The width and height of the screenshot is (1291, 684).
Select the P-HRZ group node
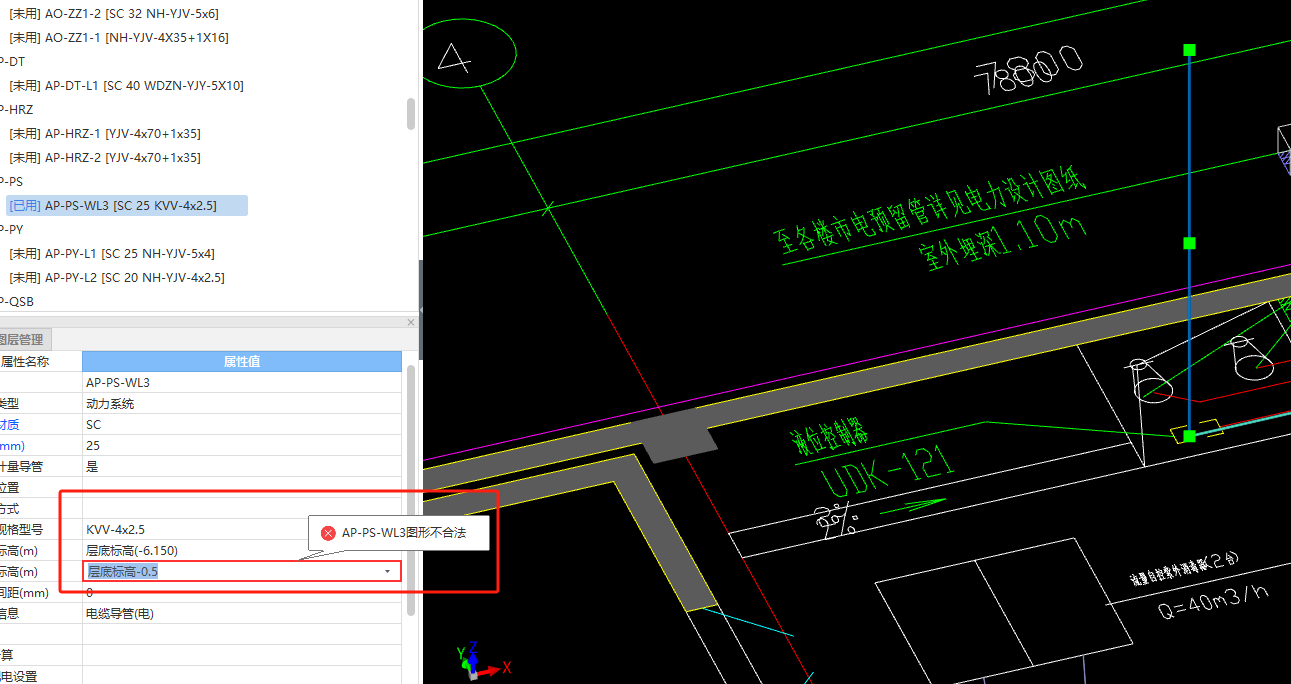17,109
